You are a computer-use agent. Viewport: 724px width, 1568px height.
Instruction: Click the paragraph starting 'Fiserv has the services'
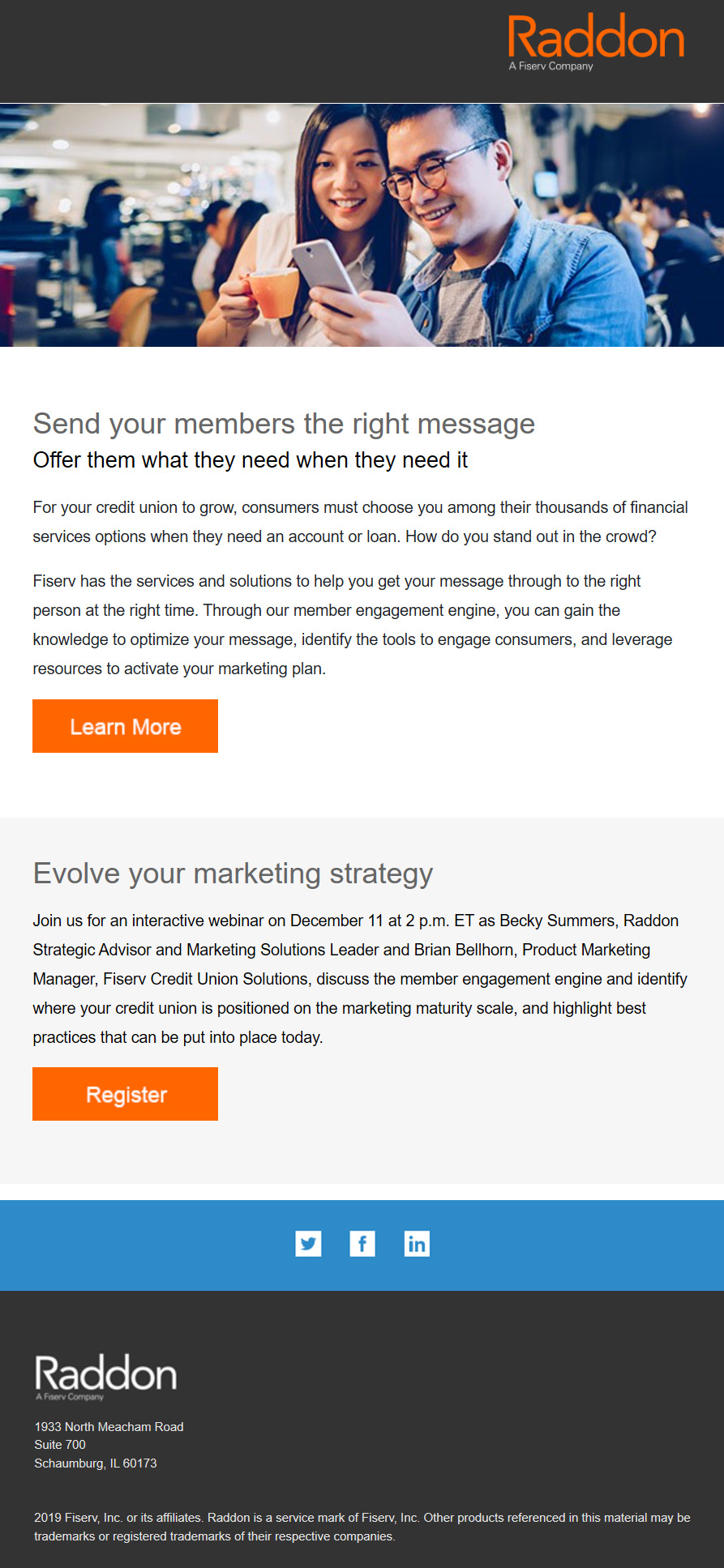[353, 625]
